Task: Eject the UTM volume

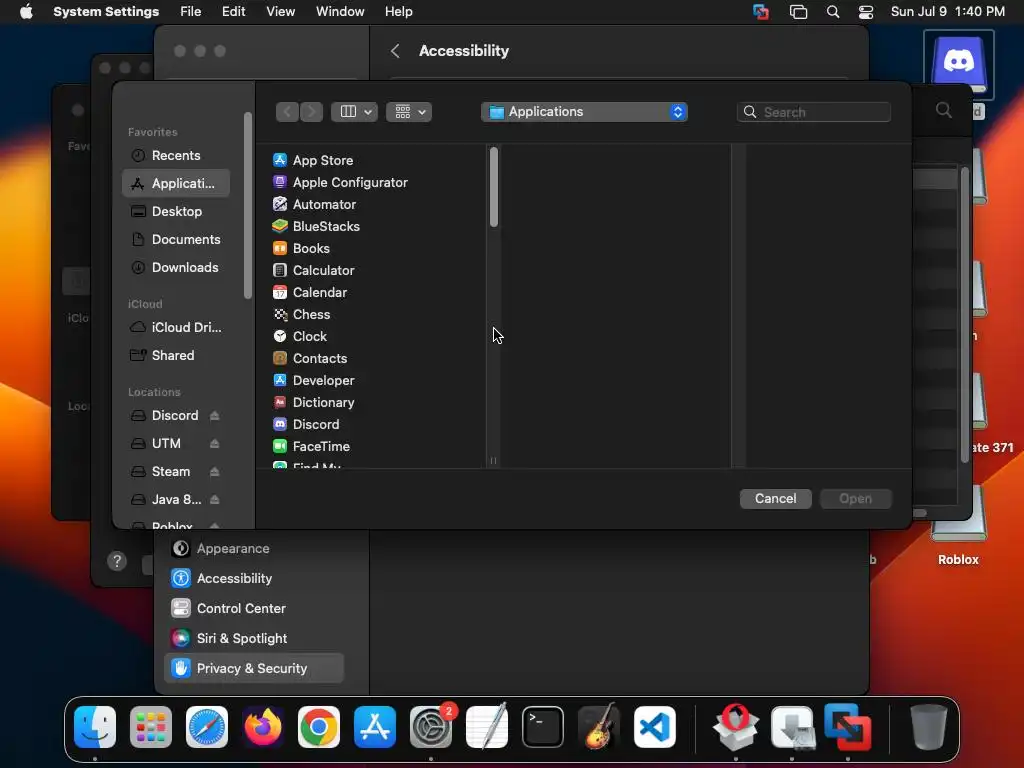Action: [x=215, y=443]
